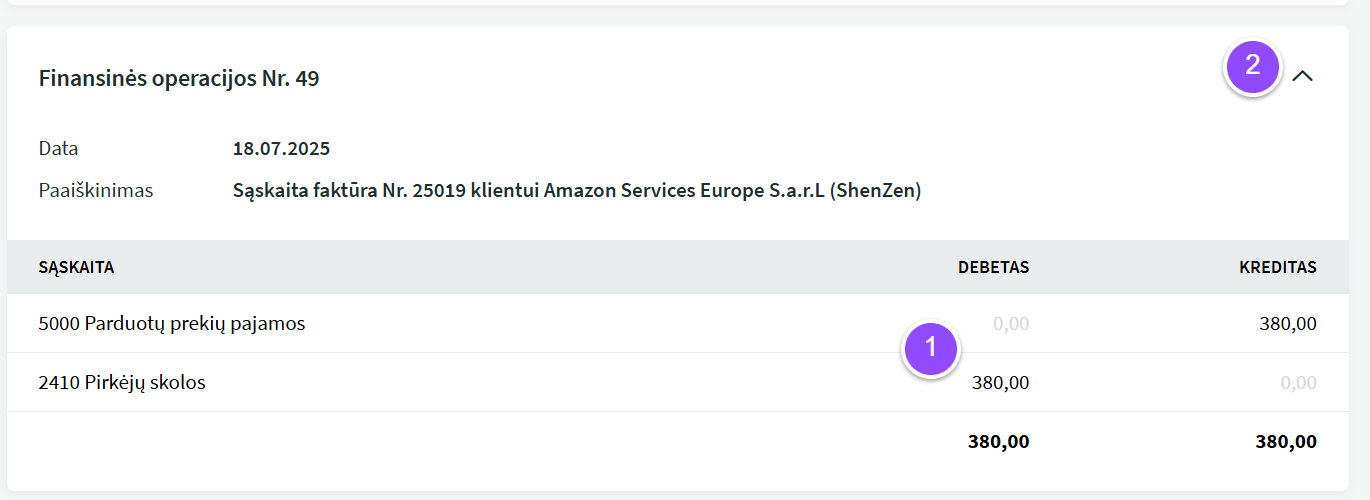Viewport: 1370px width, 500px height.
Task: Click the Paaiškinimas field label
Action: click(96, 190)
